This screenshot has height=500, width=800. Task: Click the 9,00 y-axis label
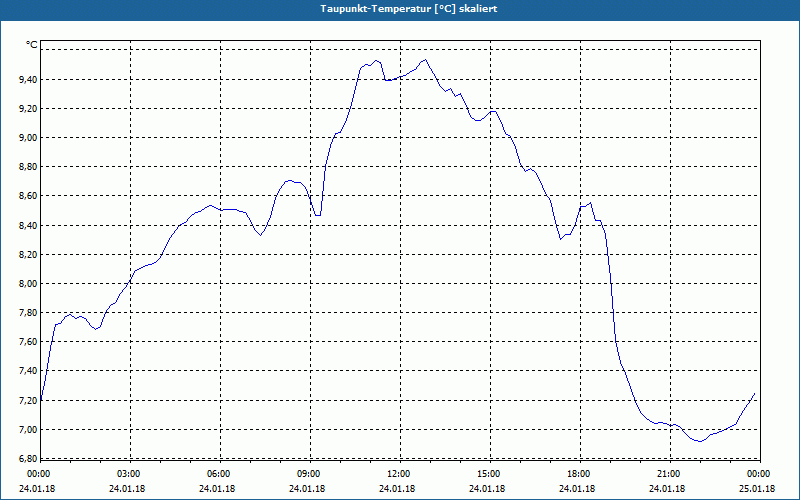pos(29,138)
